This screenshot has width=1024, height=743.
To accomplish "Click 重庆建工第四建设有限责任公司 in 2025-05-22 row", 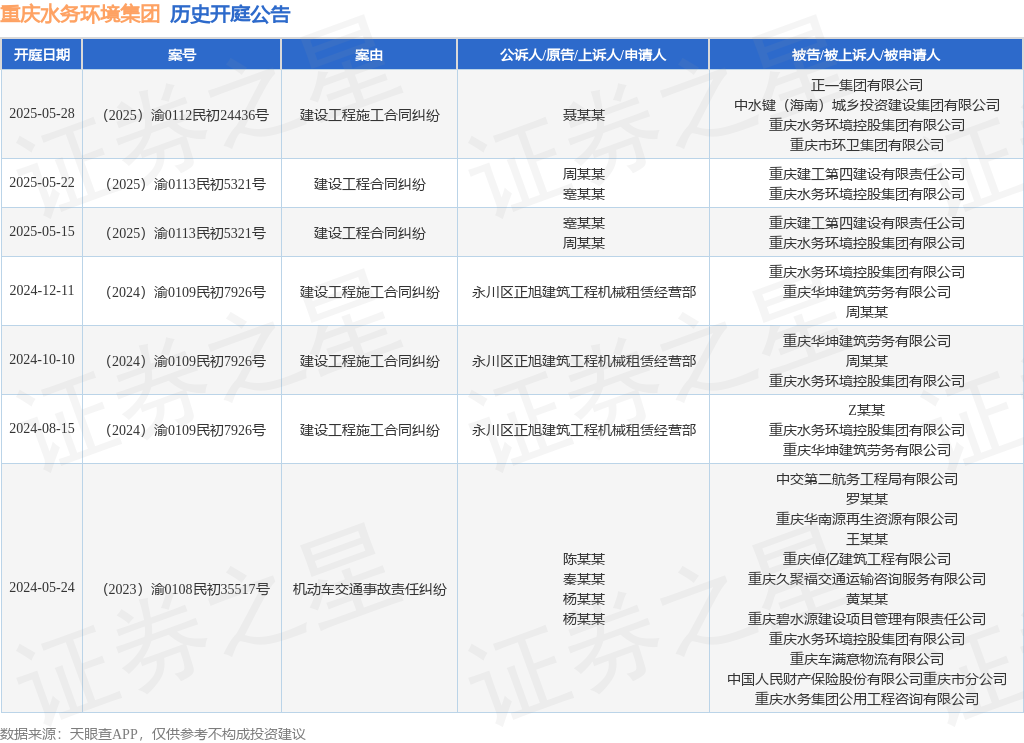I will point(867,174).
